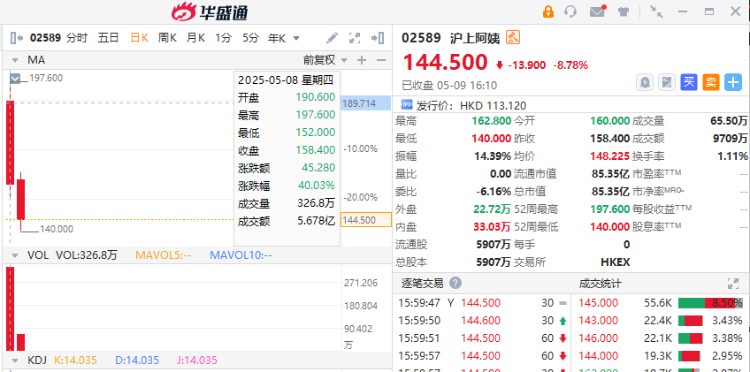Click the shrink window arrows icon
This screenshot has width=750, height=372.
(x=656, y=12)
